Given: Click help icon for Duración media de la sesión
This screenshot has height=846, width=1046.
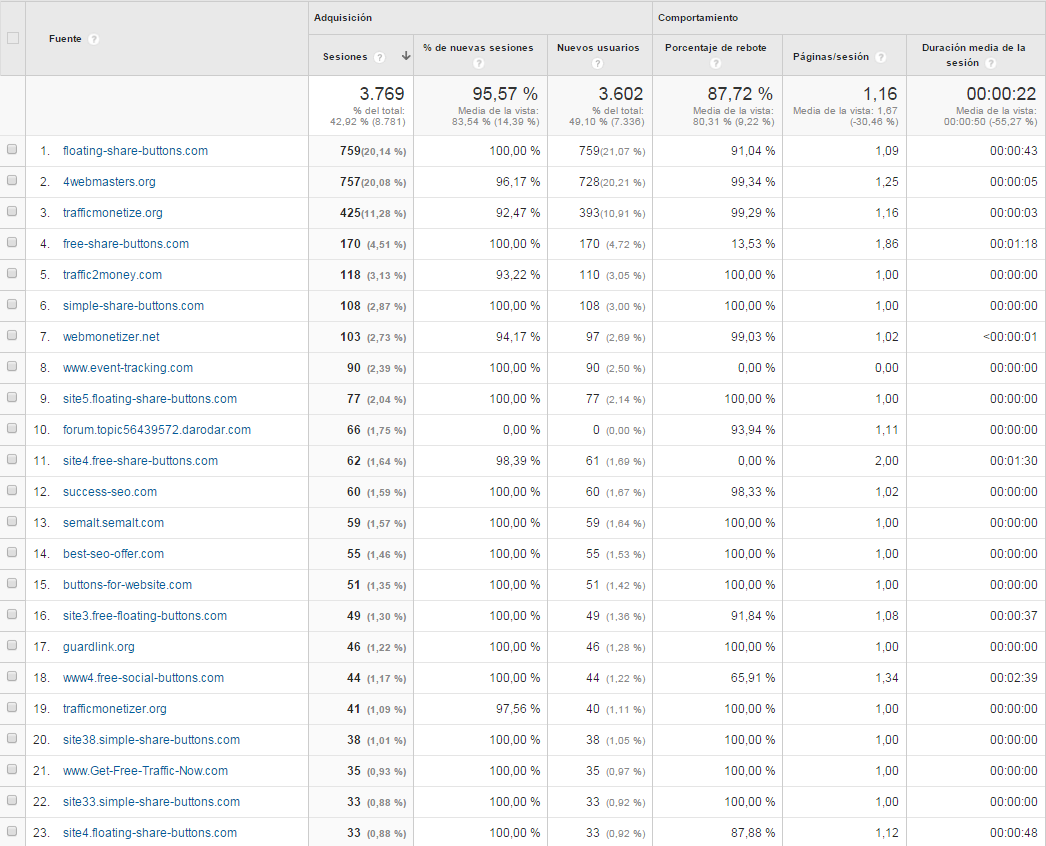Looking at the screenshot, I should pos(989,63).
